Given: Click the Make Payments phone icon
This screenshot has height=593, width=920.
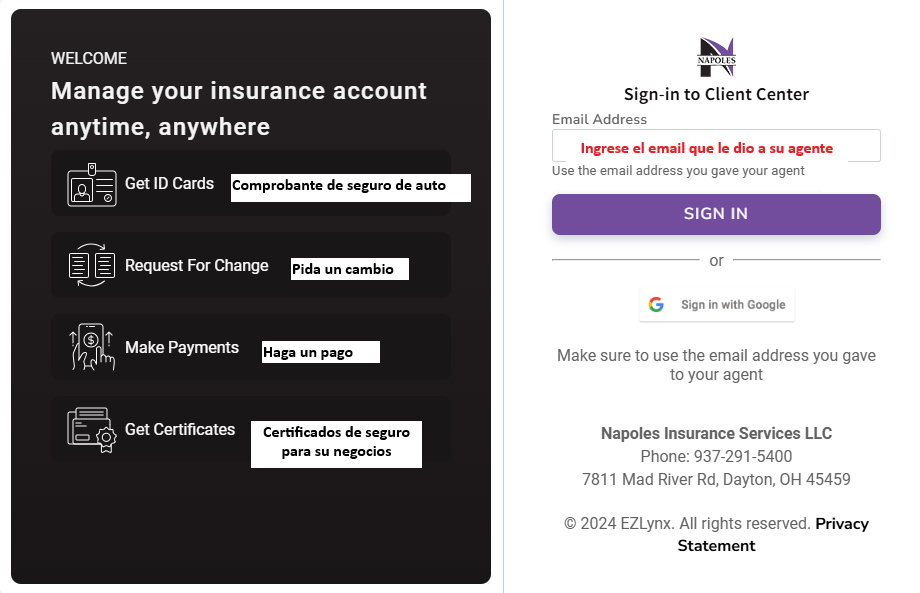Looking at the screenshot, I should click(x=92, y=347).
